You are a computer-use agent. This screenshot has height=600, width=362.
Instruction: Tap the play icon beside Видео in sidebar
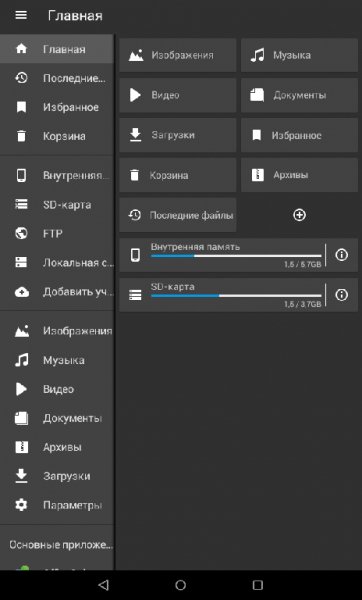(21, 389)
